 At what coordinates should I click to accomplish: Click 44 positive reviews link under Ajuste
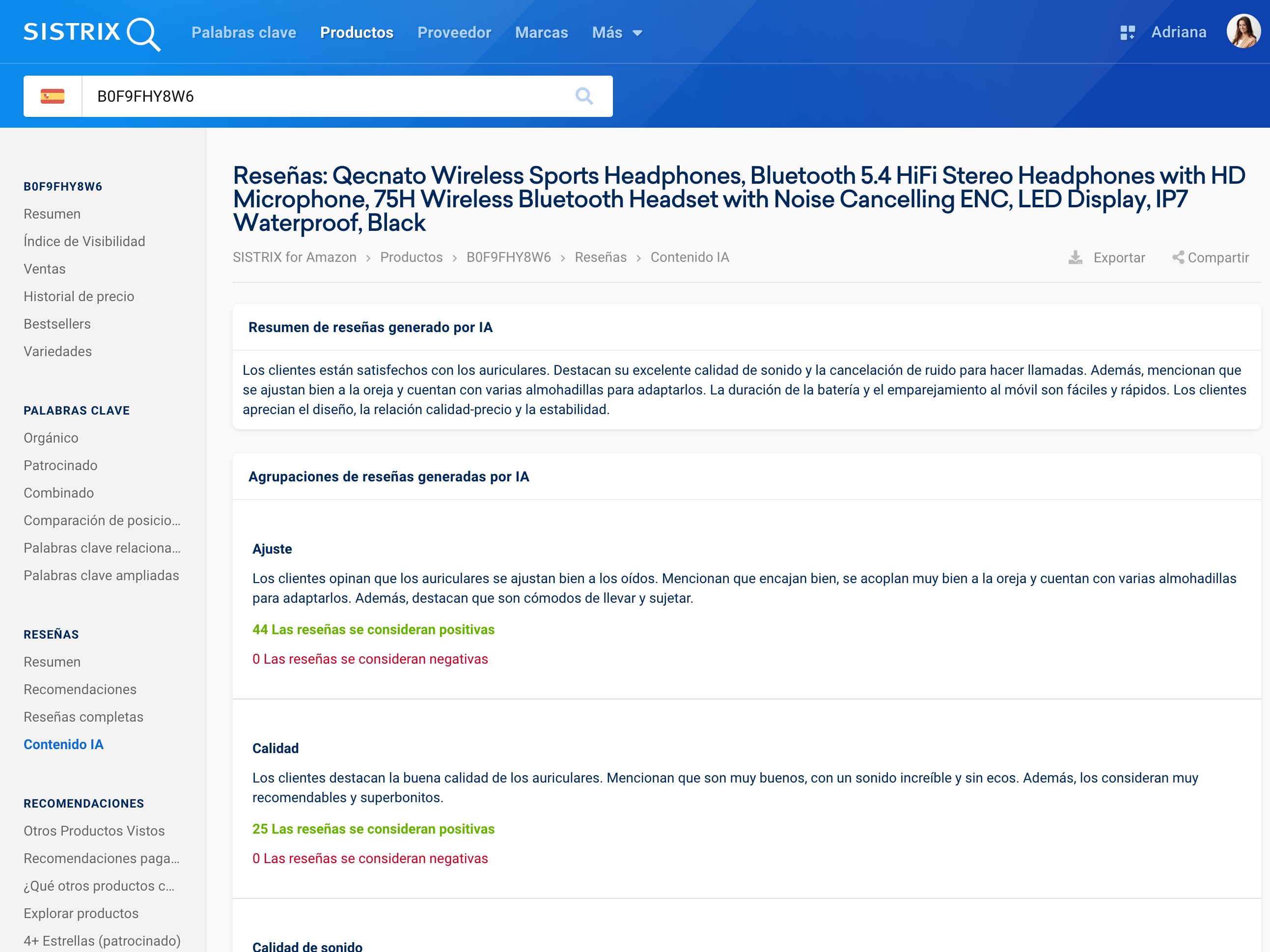[x=373, y=629]
